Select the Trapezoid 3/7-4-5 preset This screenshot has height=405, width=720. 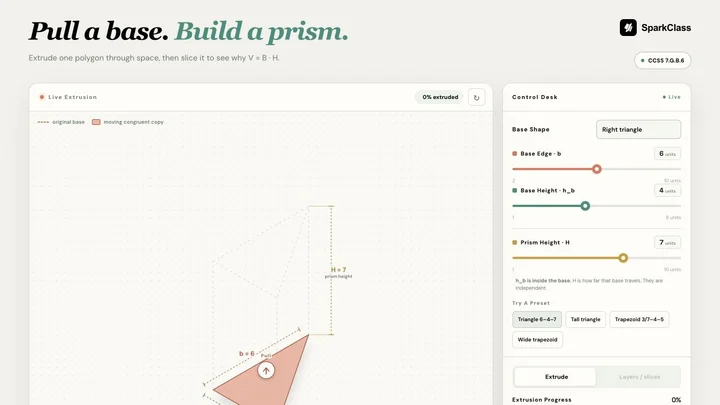(x=639, y=319)
